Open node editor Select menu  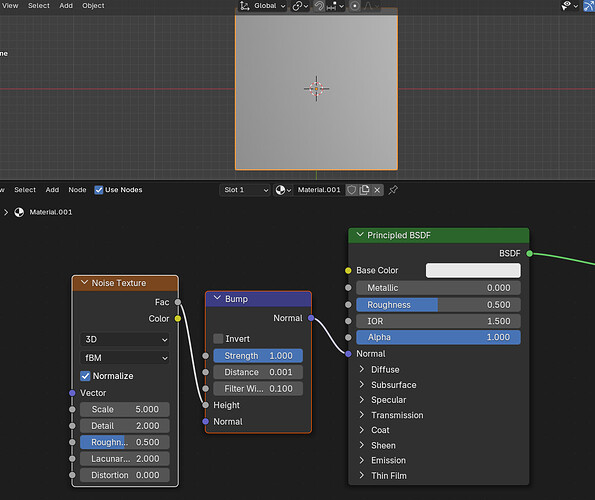(x=25, y=190)
